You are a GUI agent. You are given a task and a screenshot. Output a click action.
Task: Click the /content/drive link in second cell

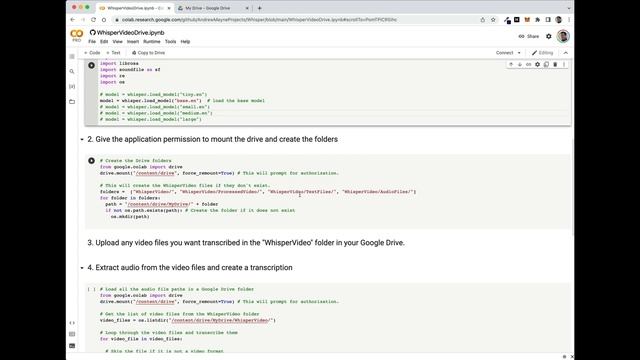(x=156, y=173)
